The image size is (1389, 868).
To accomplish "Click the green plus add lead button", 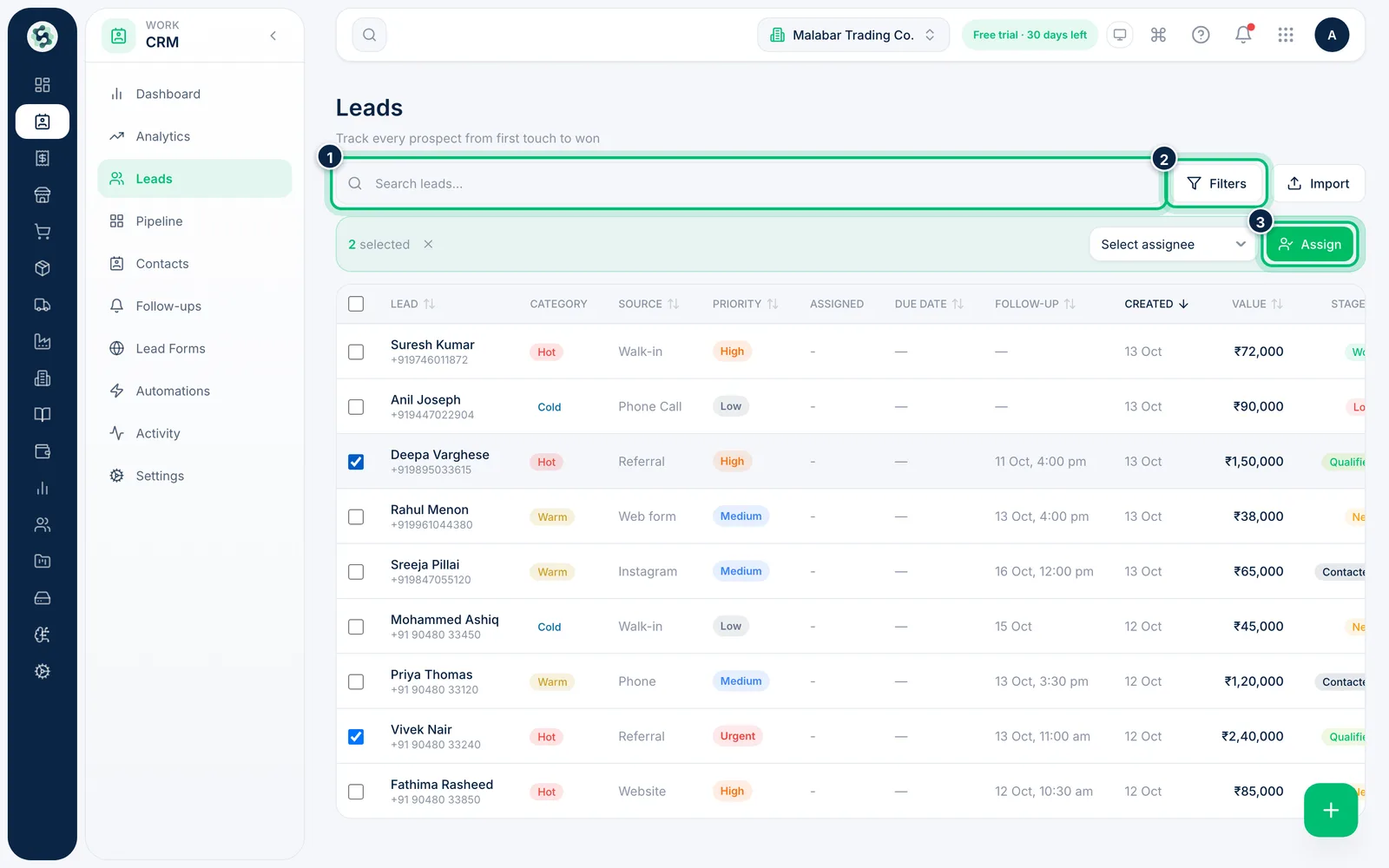I will tap(1330, 810).
